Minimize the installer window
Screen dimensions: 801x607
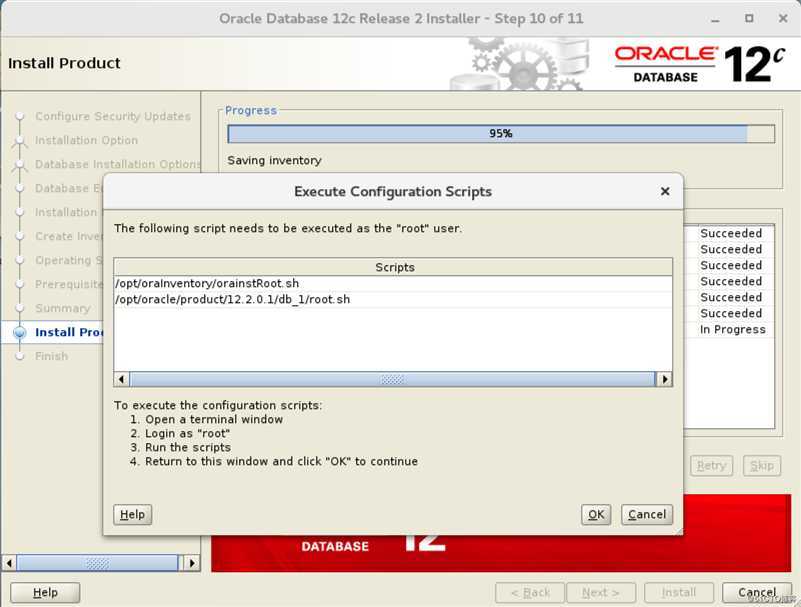point(715,19)
